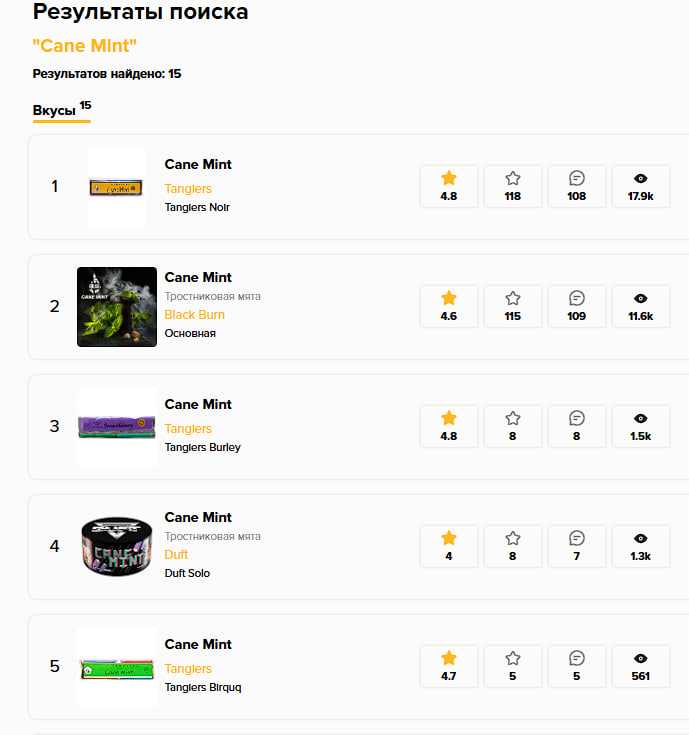The width and height of the screenshot is (689, 735).
Task: Click the filled star rating for Duft
Action: pos(449,538)
